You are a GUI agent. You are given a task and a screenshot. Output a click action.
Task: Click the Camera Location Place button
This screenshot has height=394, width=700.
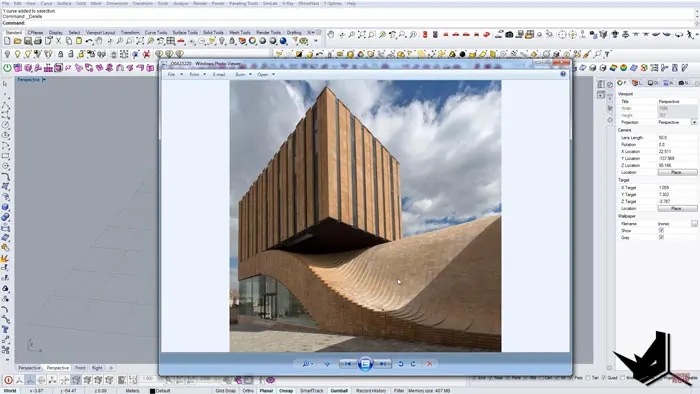[677, 172]
